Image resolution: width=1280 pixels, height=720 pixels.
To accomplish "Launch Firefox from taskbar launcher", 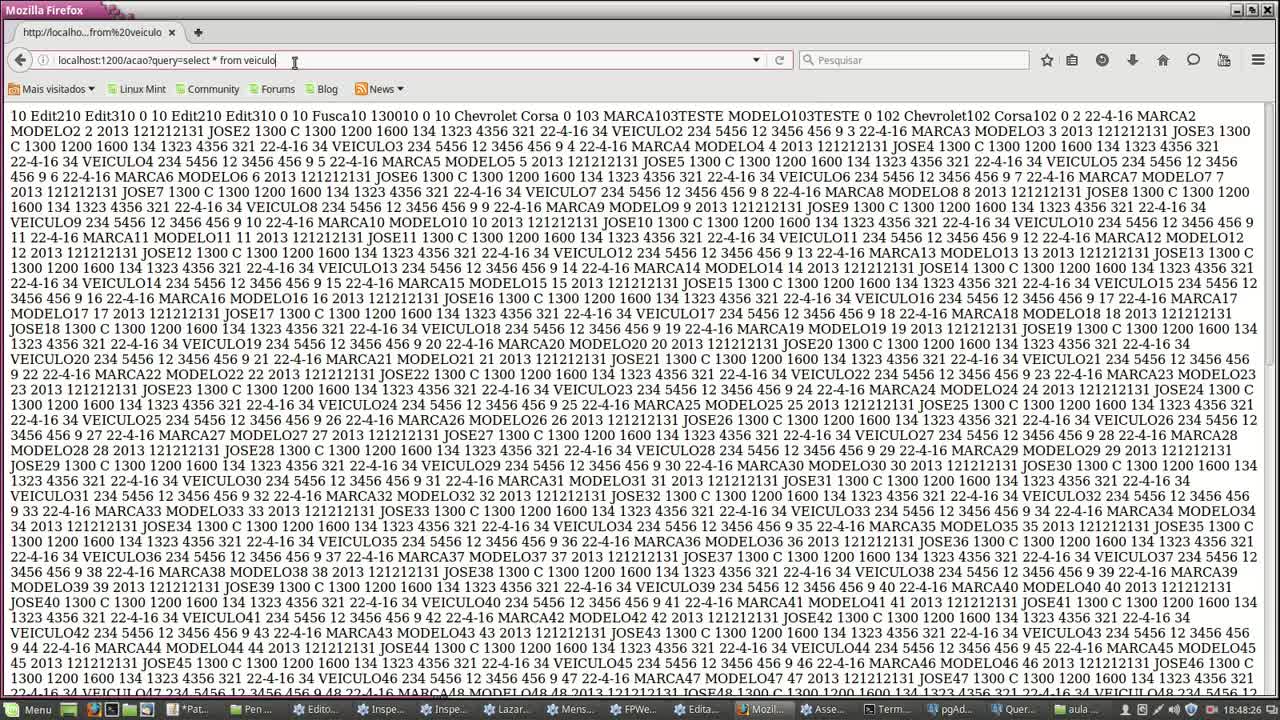I will point(94,710).
